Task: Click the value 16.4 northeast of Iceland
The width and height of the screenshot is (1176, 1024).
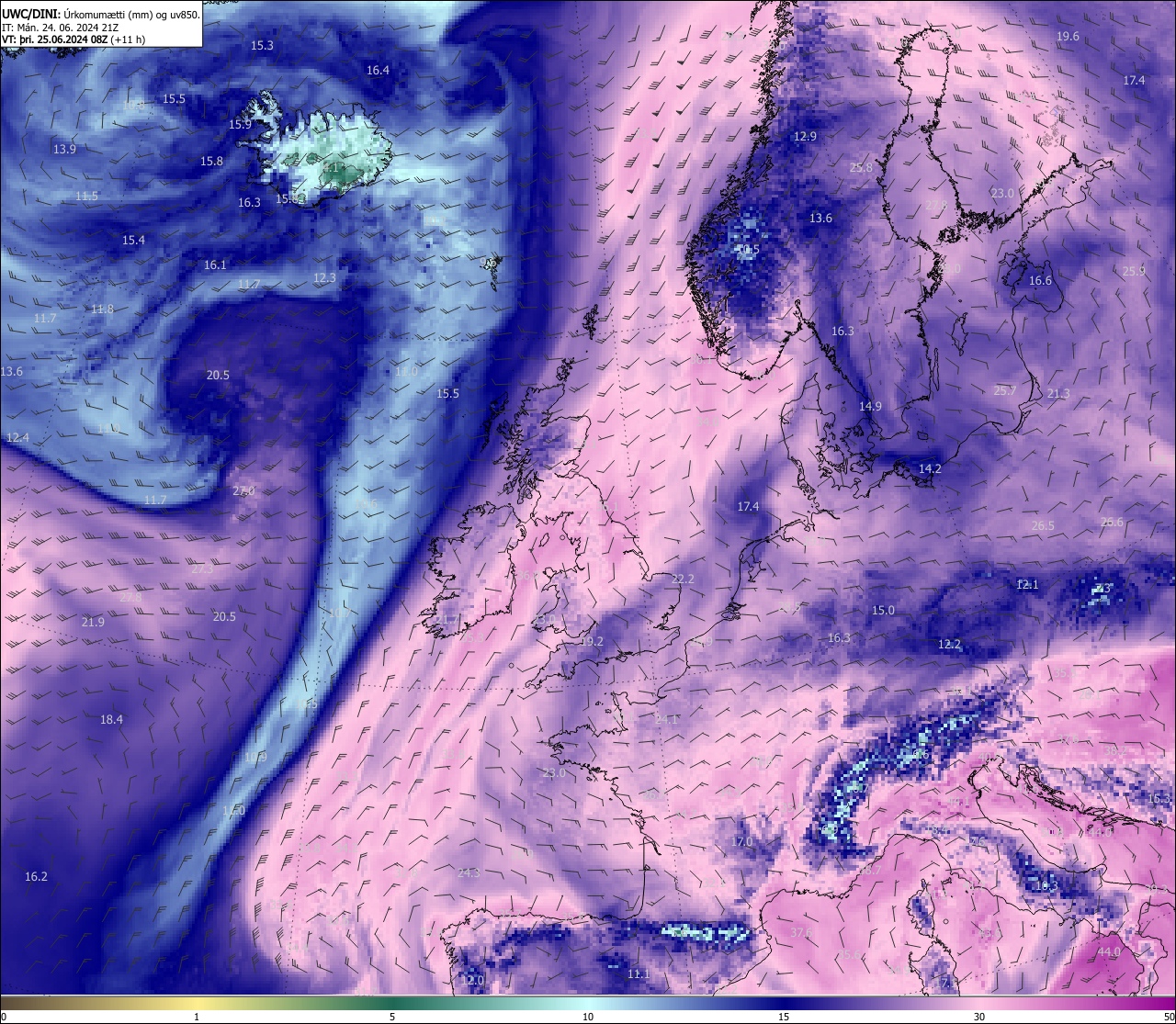Action: pyautogui.click(x=378, y=70)
